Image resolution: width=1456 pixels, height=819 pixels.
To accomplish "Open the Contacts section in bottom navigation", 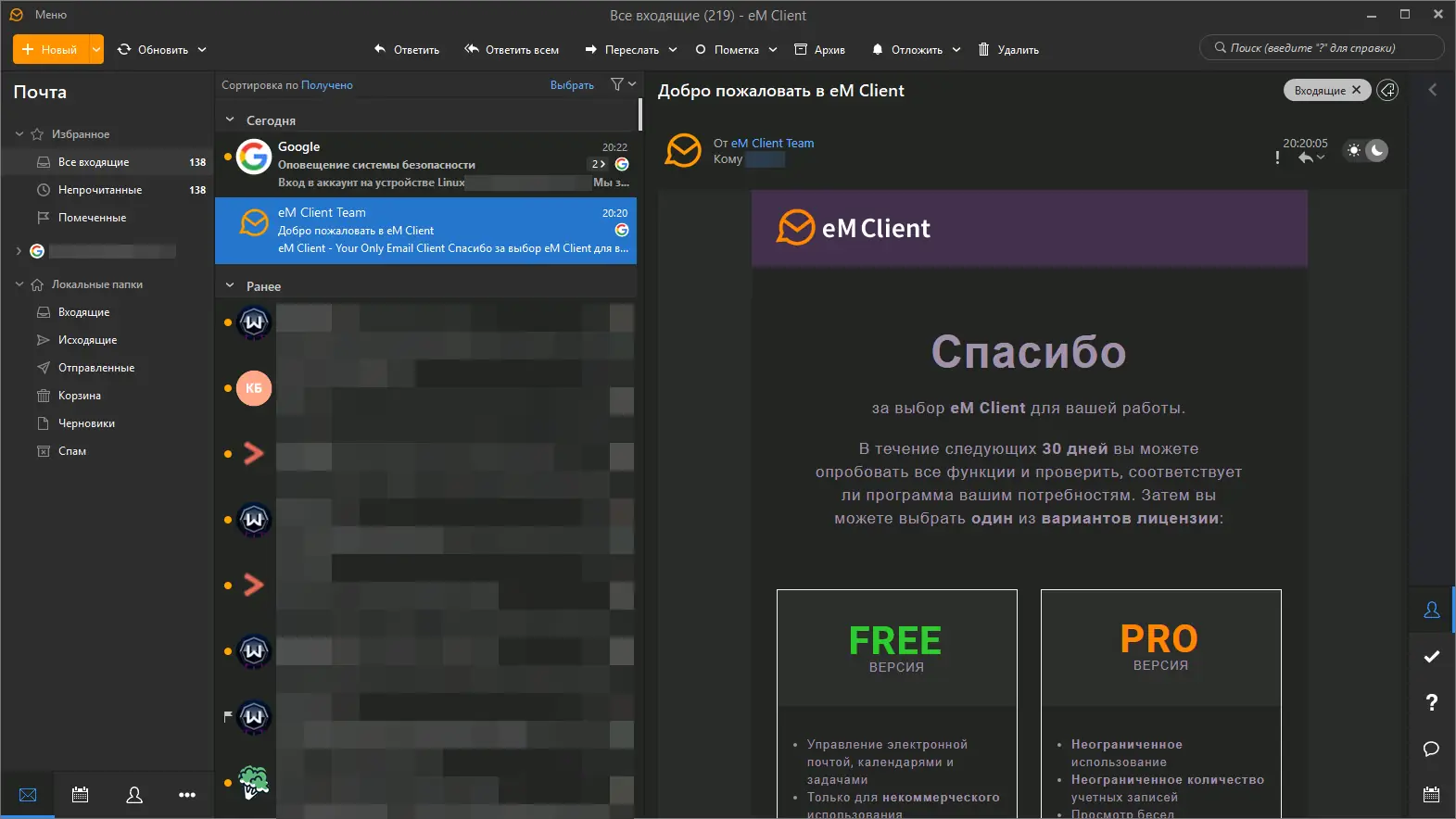I will pyautogui.click(x=134, y=795).
